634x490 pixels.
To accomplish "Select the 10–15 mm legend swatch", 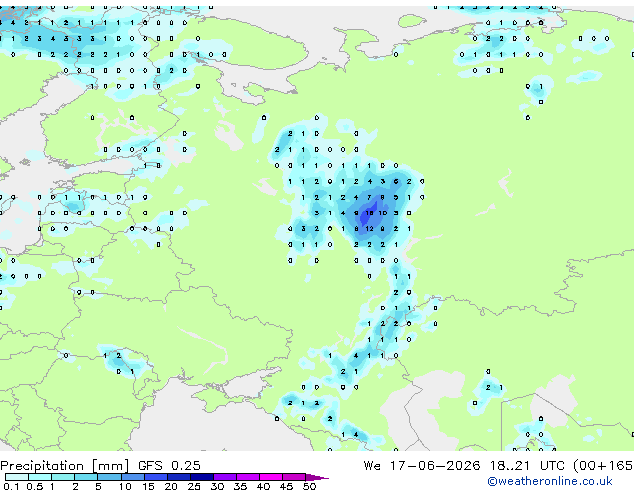I will coord(132,477).
